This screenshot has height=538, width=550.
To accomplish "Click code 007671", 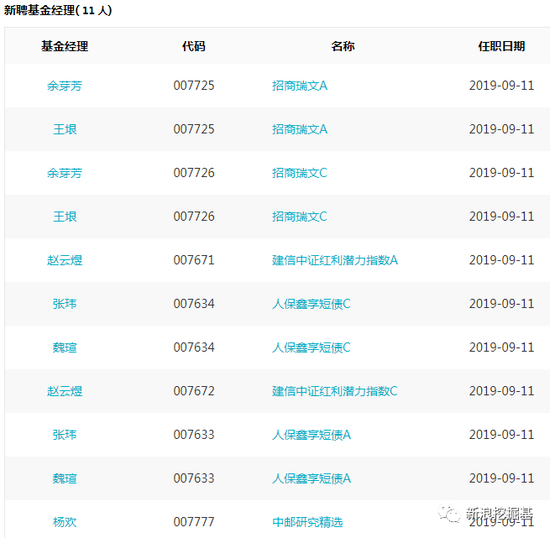I will (194, 260).
